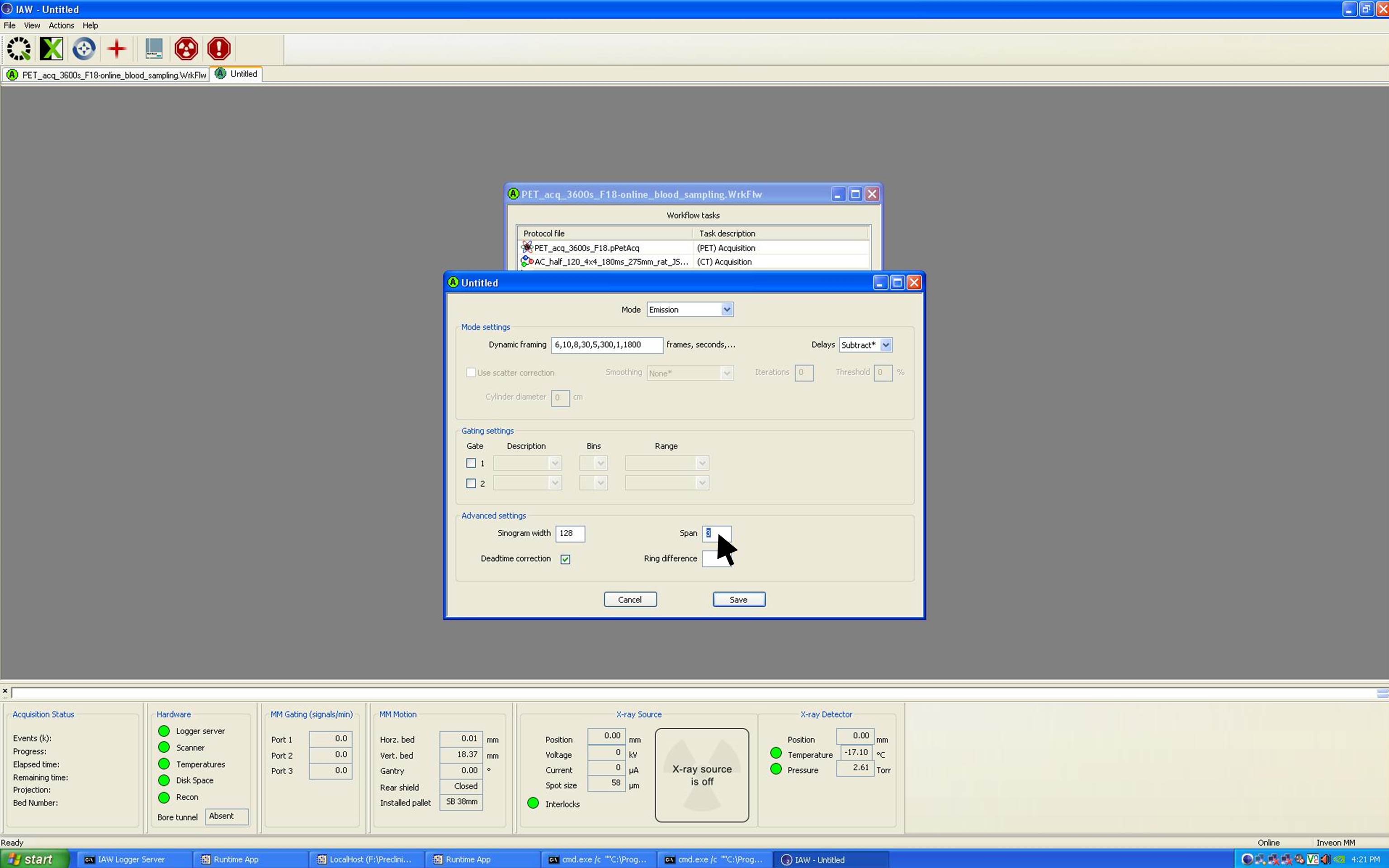Viewport: 1389px width, 868px height.
Task: Click the green X toolbar icon
Action: 51,49
